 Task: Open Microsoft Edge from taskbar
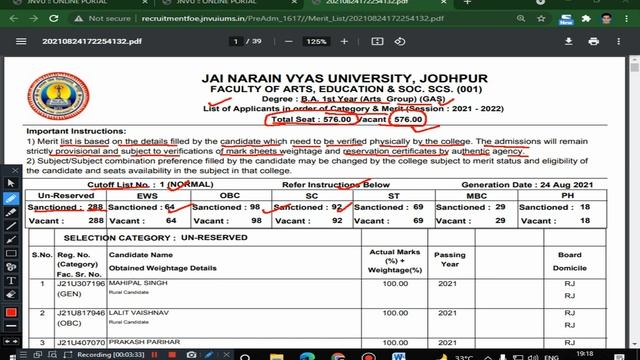pos(307,356)
